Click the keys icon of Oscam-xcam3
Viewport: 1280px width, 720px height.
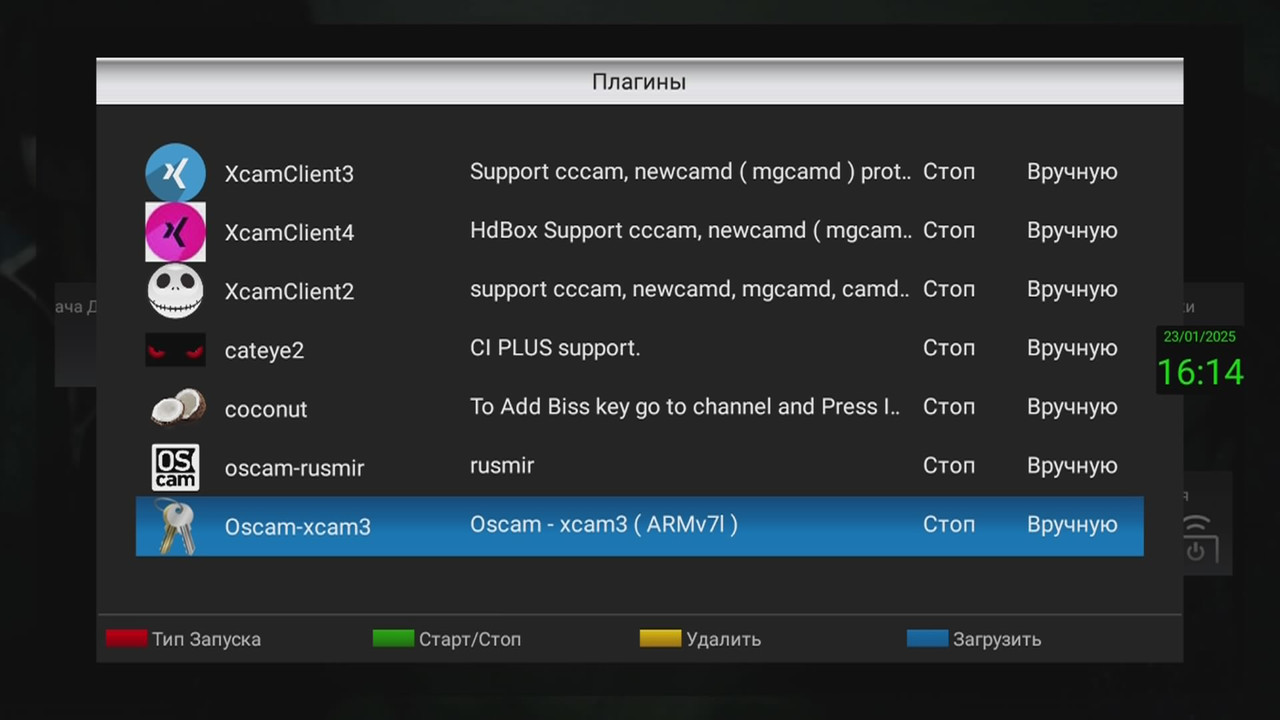(175, 526)
